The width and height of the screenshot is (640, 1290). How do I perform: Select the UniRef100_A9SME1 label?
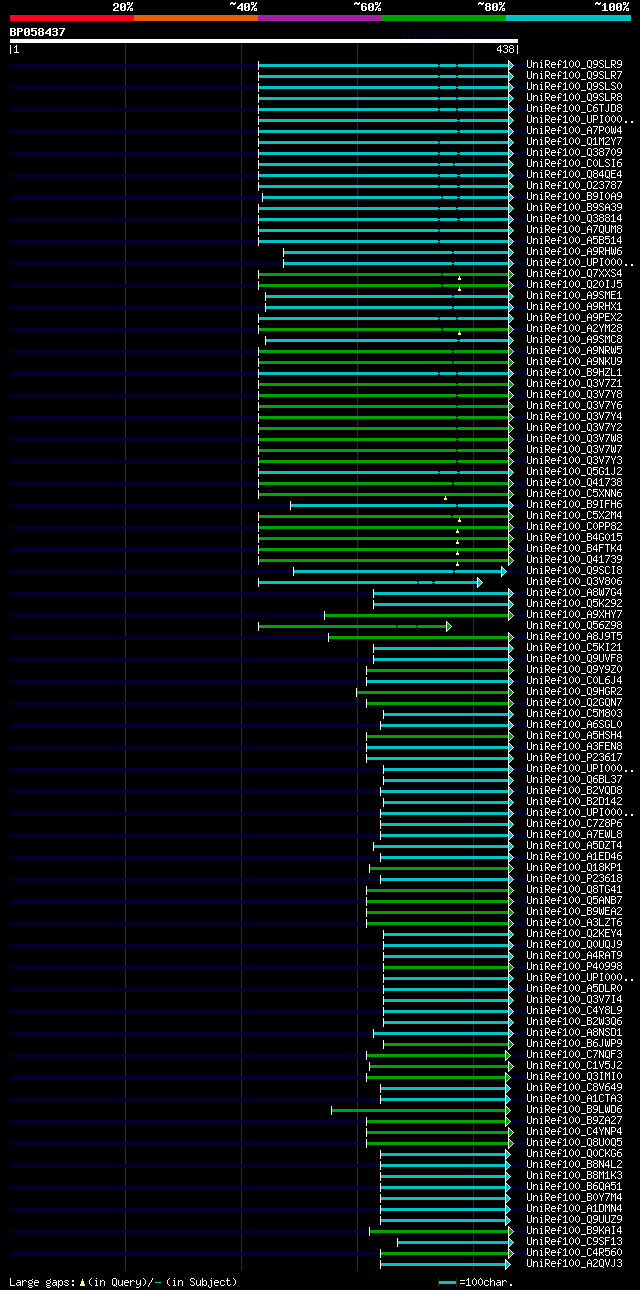(575, 296)
